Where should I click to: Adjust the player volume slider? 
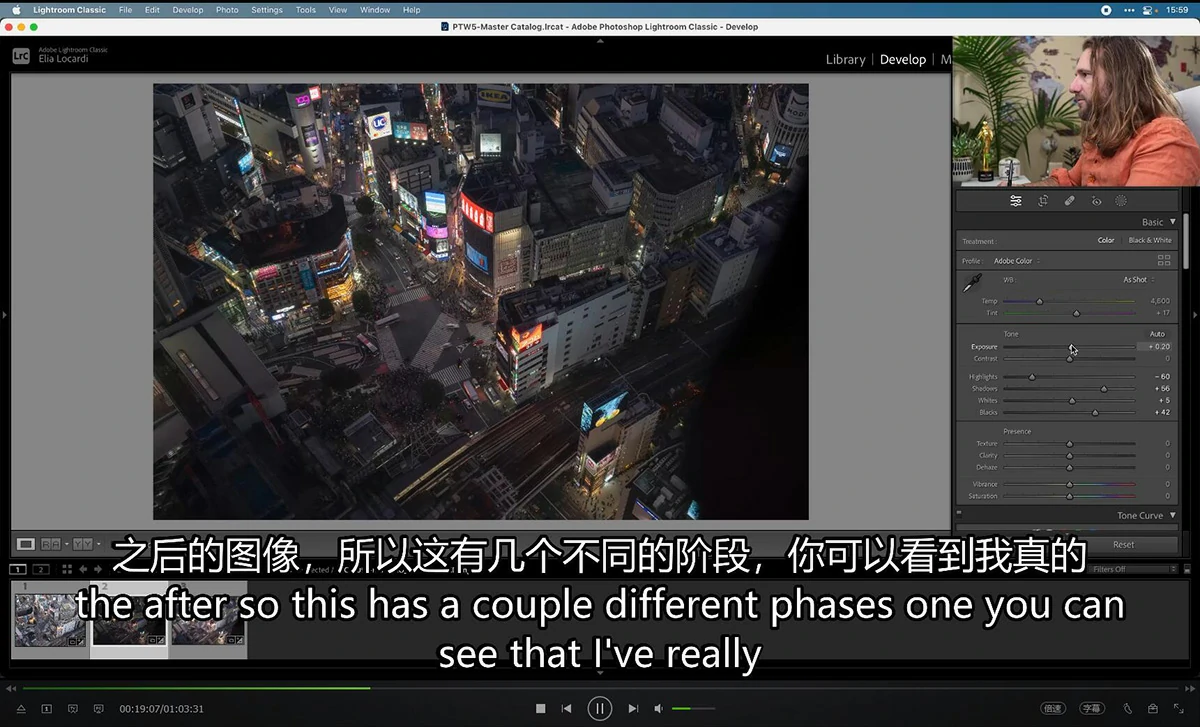pos(693,709)
